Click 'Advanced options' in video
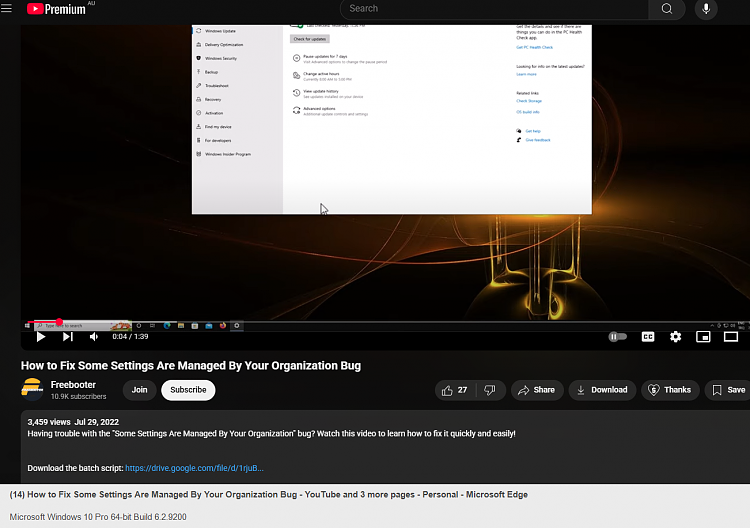Screen dimensions: 750x528 click(x=319, y=109)
